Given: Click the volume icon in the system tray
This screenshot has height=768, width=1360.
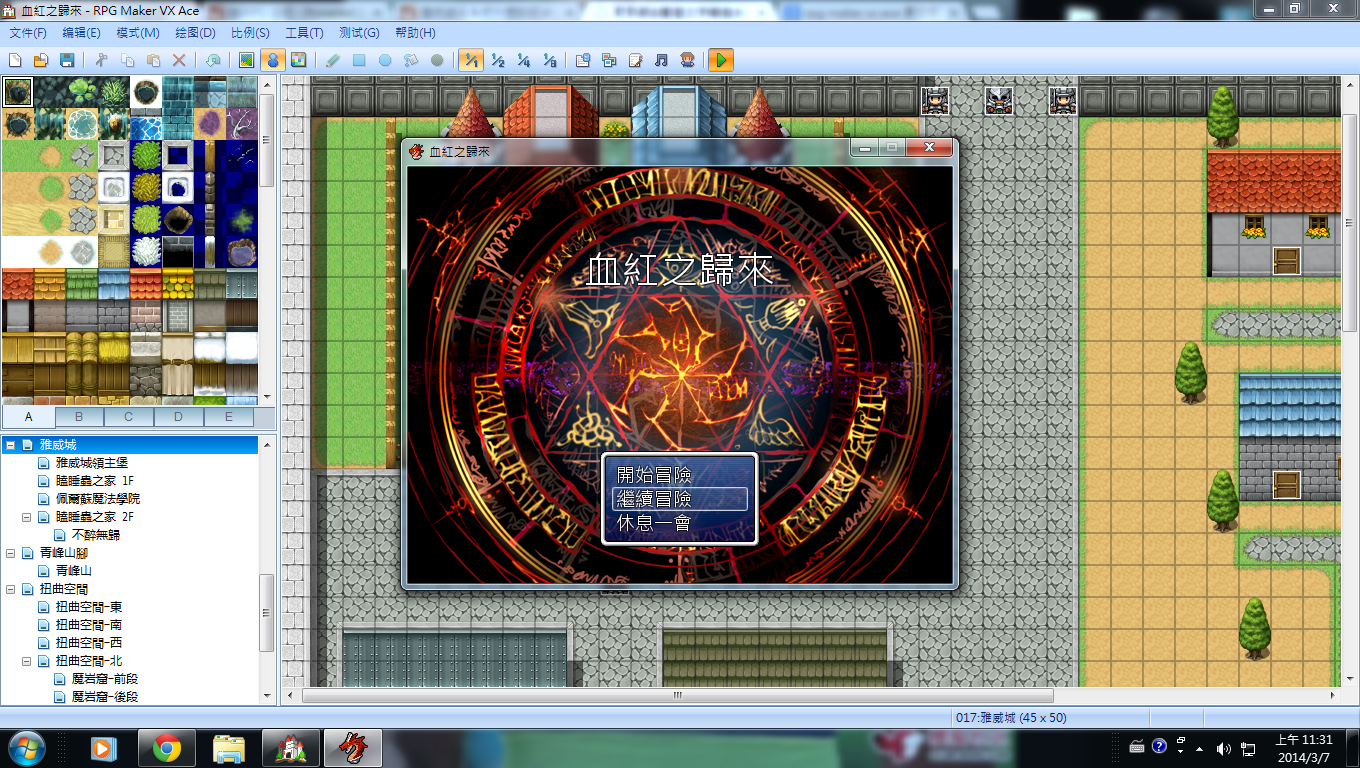Looking at the screenshot, I should click(x=1224, y=748).
